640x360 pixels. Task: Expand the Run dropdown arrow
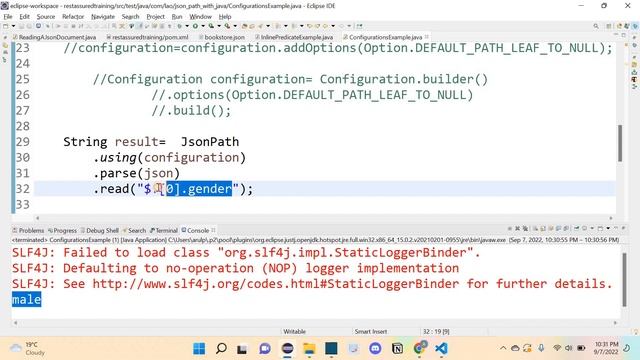(203, 26)
